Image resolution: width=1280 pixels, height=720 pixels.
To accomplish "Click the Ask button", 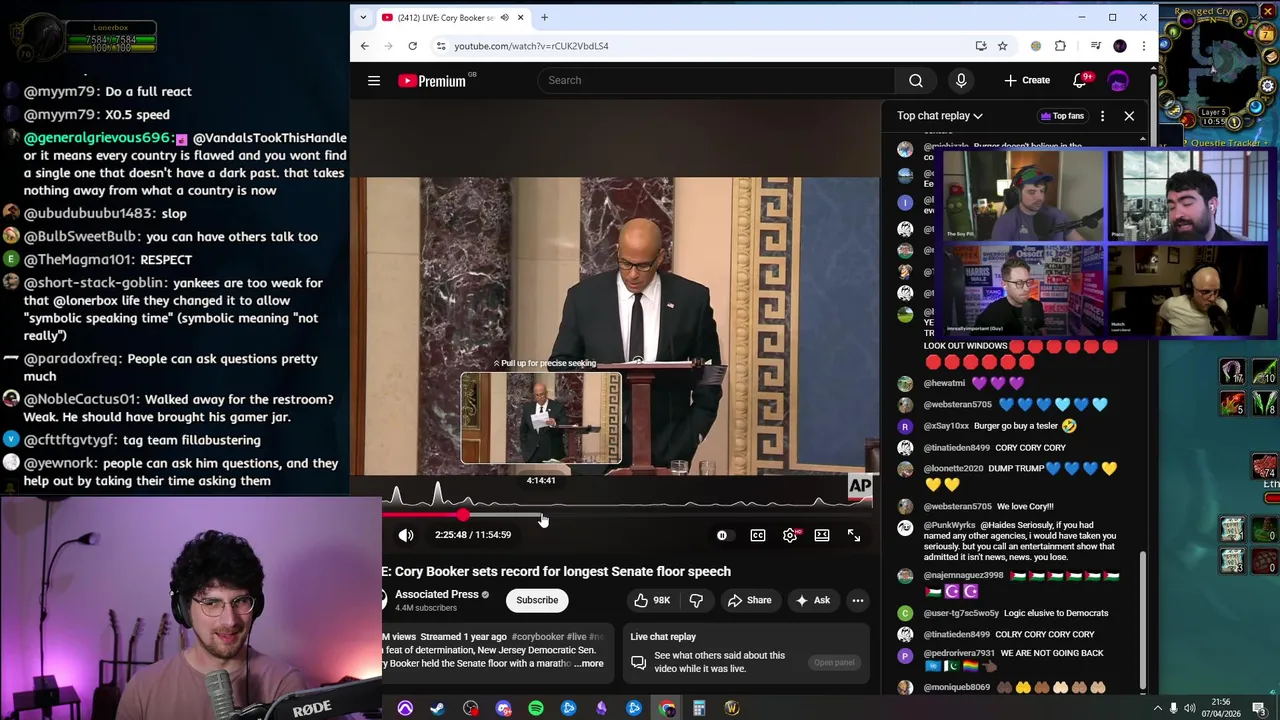I will 813,600.
